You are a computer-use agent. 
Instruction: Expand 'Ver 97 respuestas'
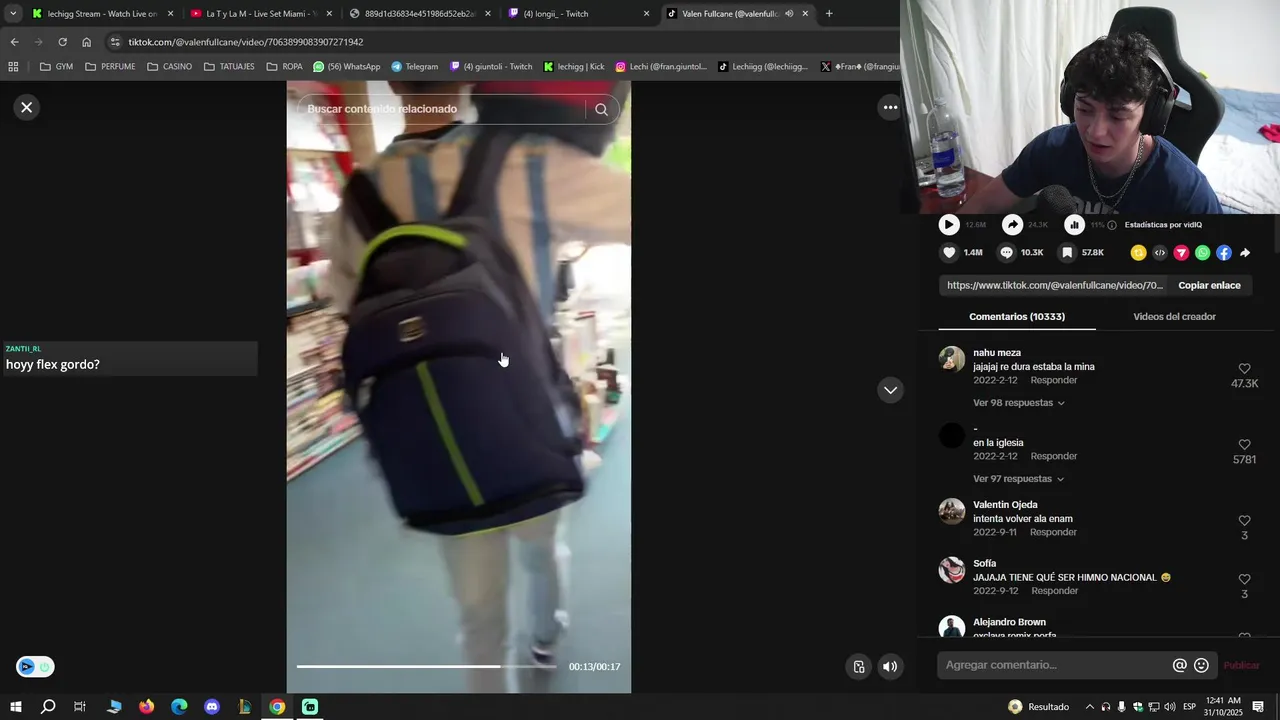click(x=1018, y=479)
